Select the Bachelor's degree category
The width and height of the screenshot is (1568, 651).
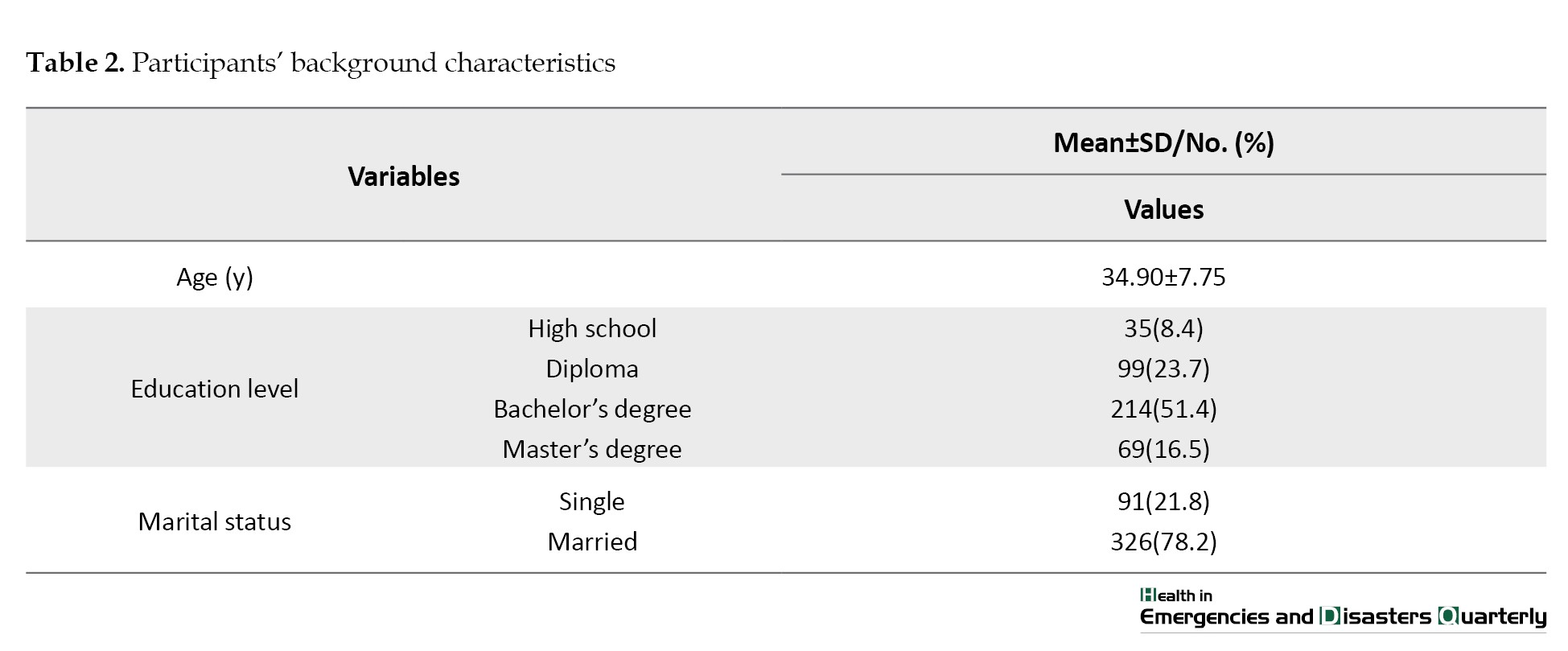point(592,409)
